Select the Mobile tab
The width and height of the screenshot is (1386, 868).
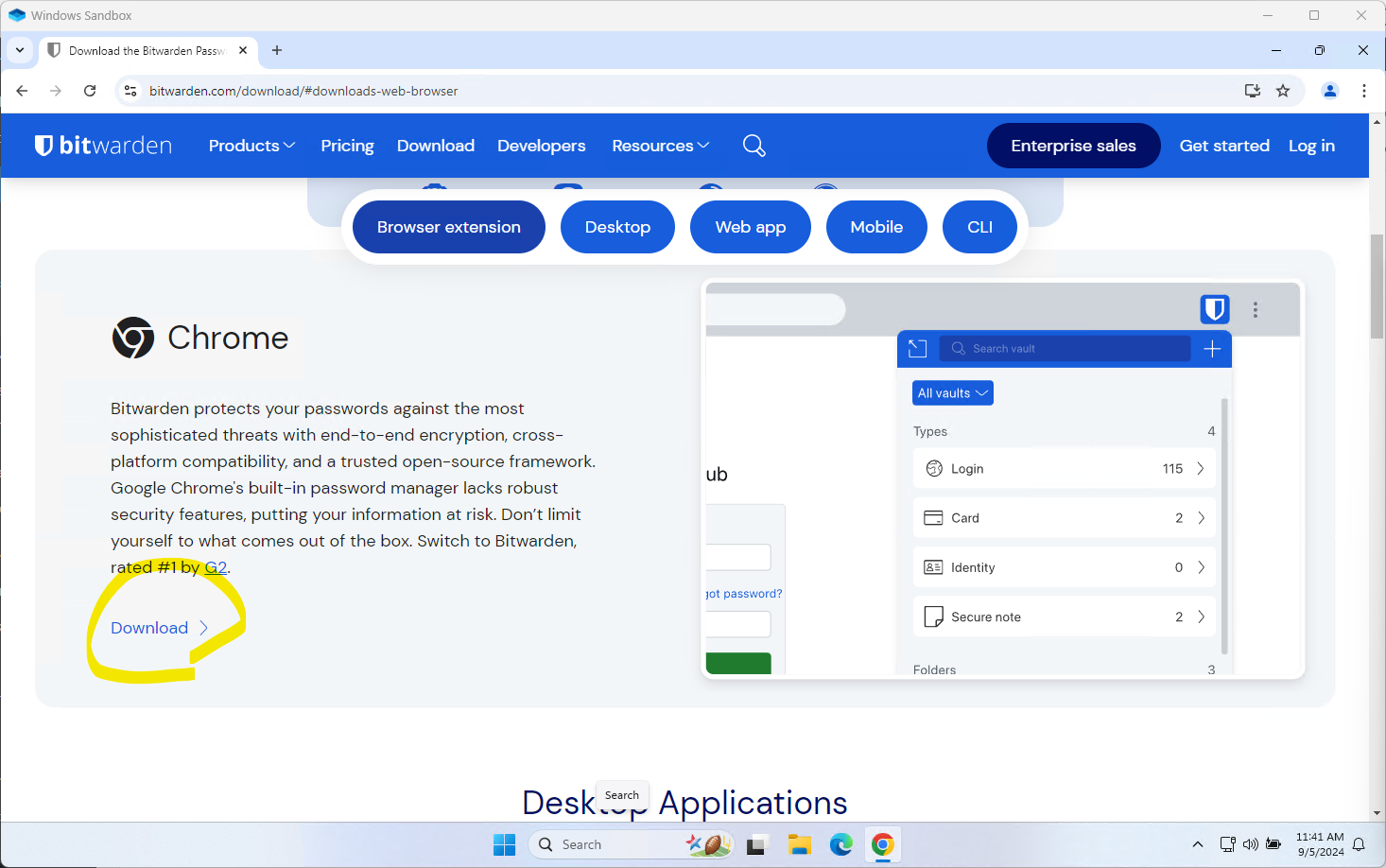pyautogui.click(x=876, y=227)
